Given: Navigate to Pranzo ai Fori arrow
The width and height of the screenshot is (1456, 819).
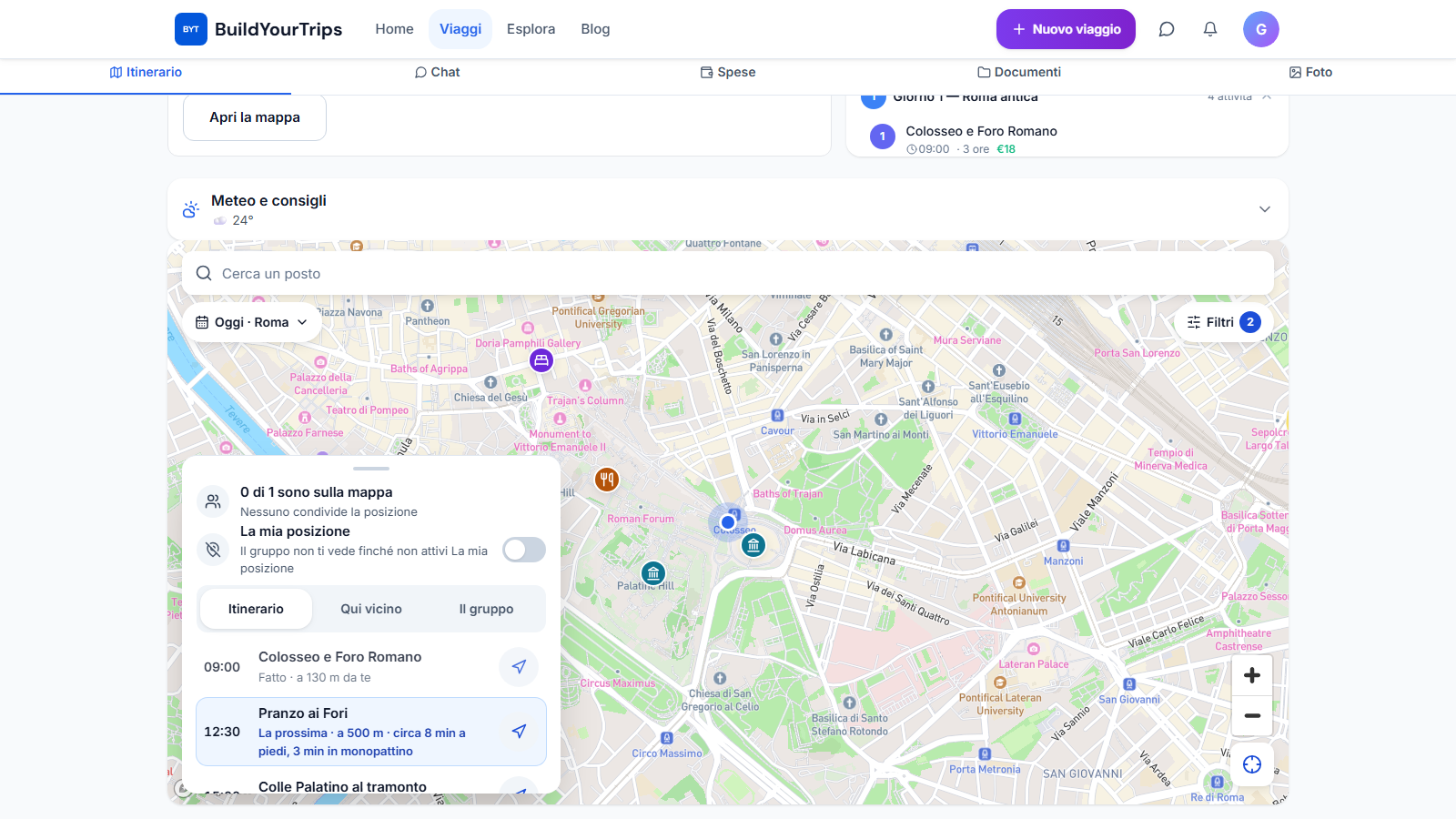Looking at the screenshot, I should 519,731.
